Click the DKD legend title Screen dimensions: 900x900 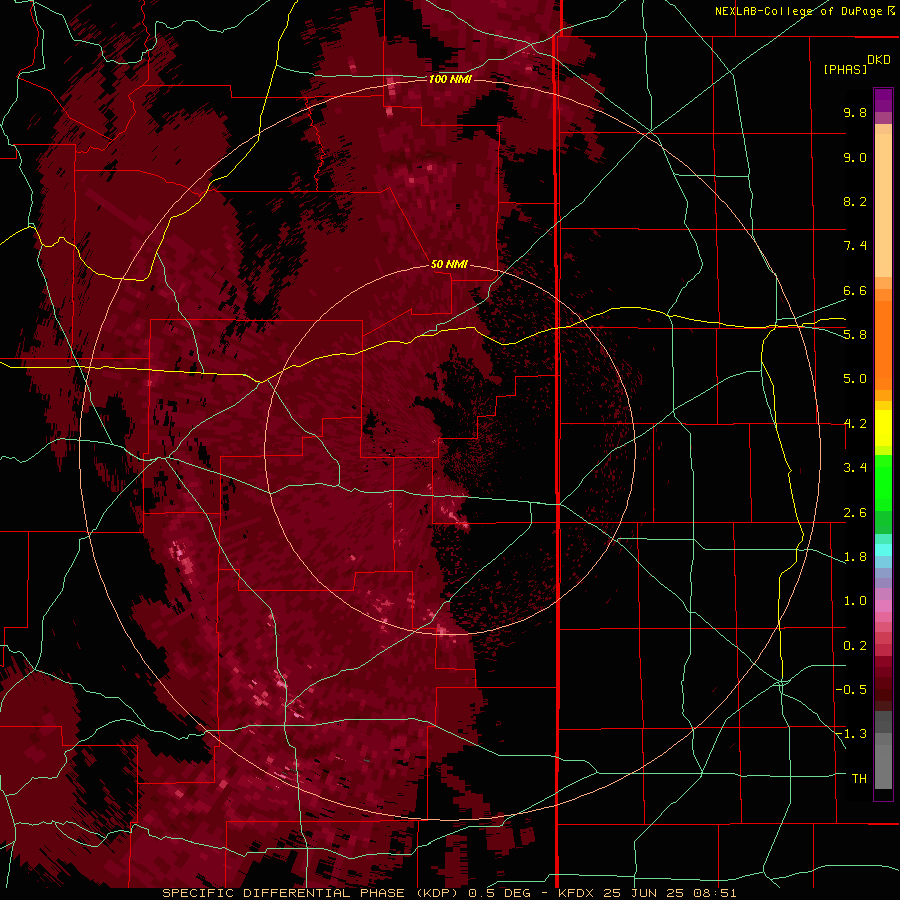click(x=879, y=60)
